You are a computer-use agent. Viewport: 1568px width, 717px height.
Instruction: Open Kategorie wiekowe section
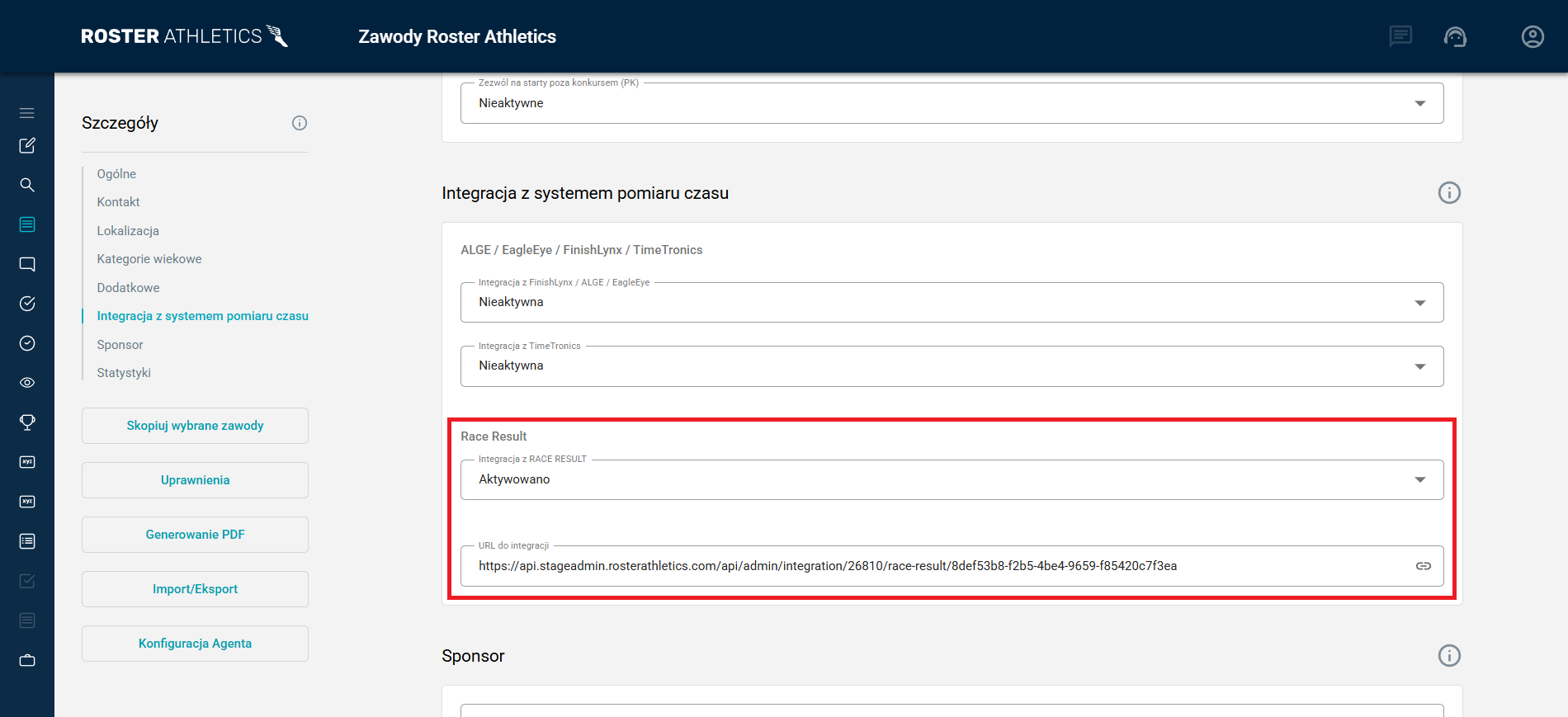coord(149,259)
